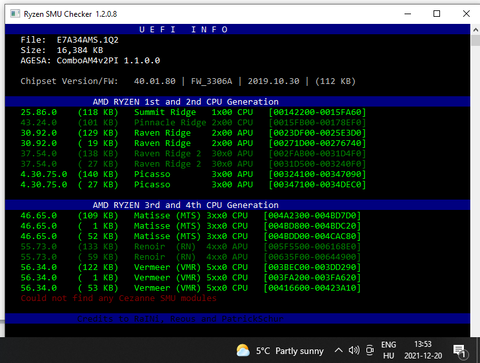Click the Renoir 59 KB row
480x363 pixels.
[x=191, y=257]
